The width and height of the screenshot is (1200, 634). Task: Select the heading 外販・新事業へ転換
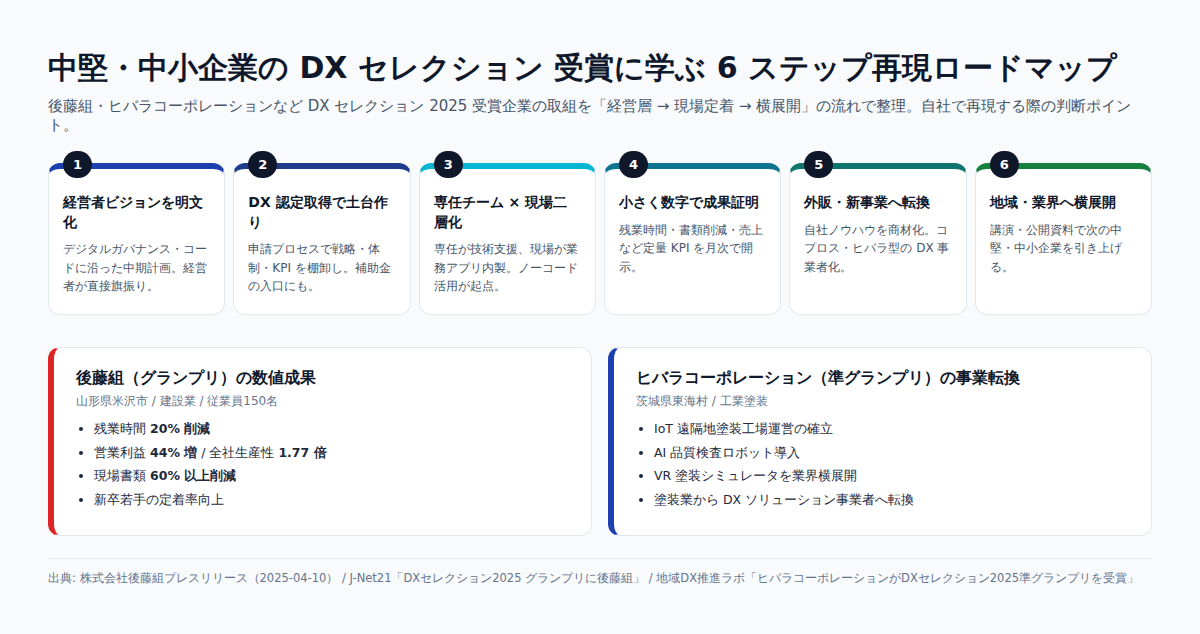coord(867,202)
